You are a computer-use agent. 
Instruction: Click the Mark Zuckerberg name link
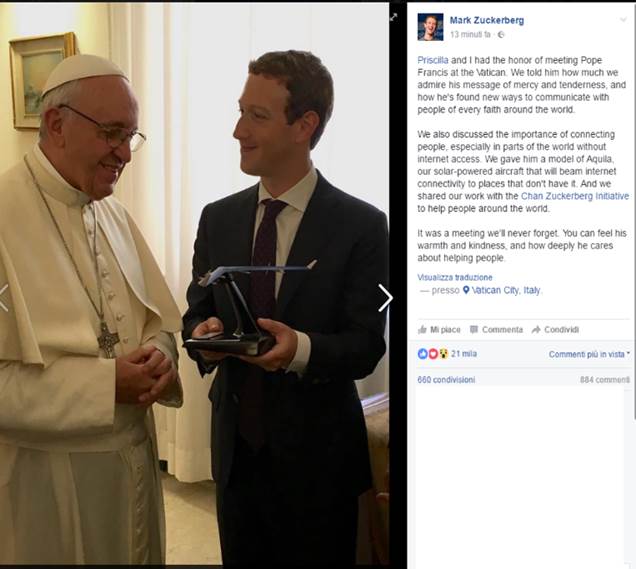tap(487, 20)
